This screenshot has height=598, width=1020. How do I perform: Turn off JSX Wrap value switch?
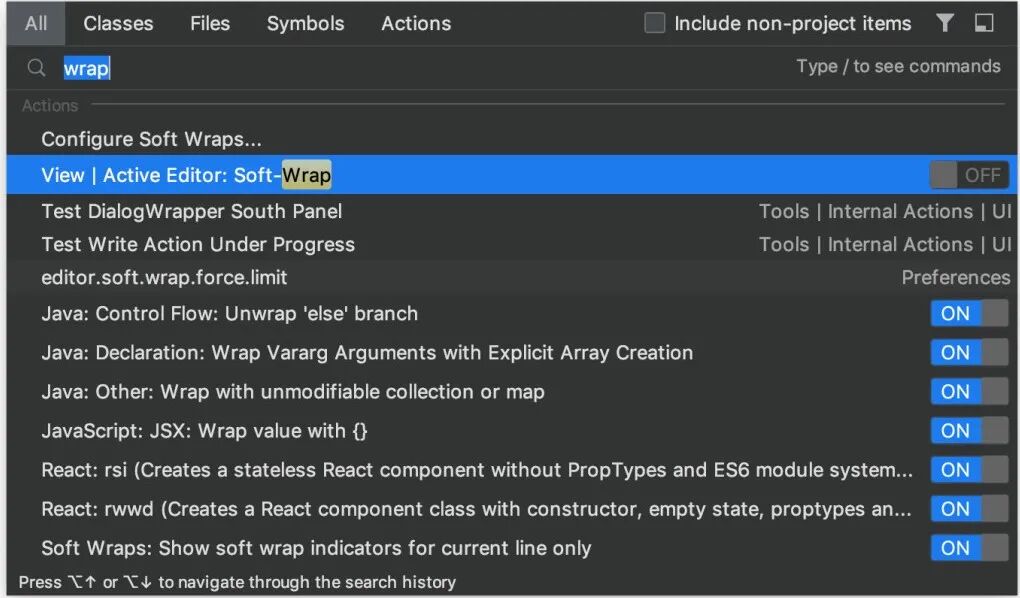point(968,431)
